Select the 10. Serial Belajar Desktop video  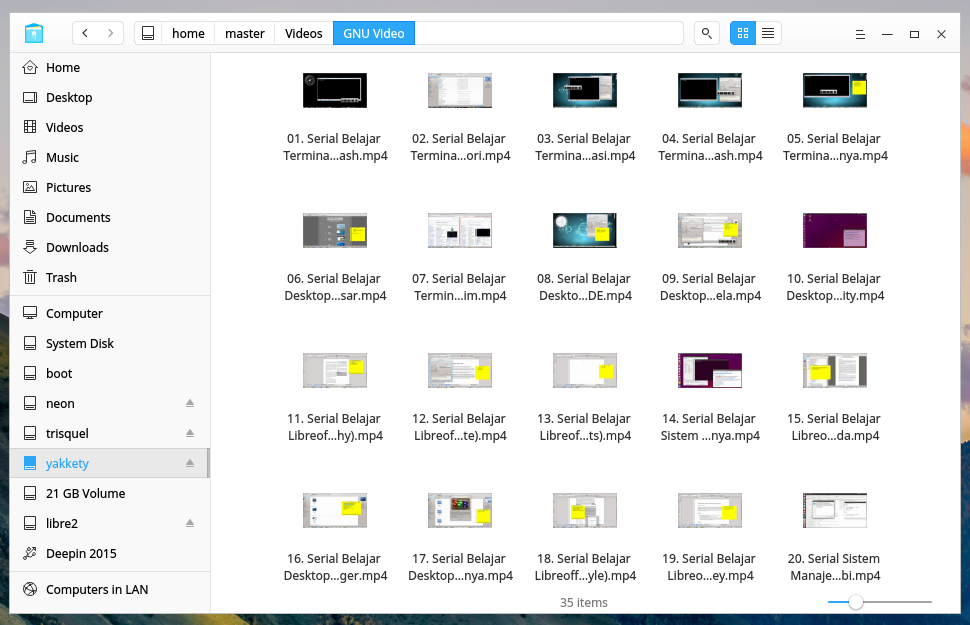[834, 230]
